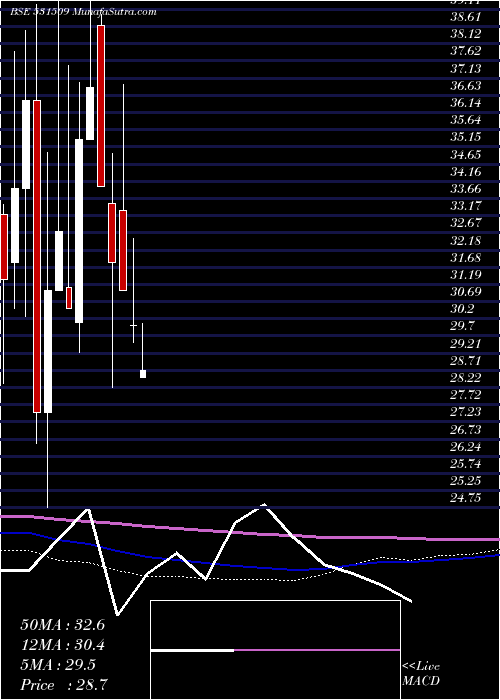Click the 5MA : 29.5 label

[58, 665]
